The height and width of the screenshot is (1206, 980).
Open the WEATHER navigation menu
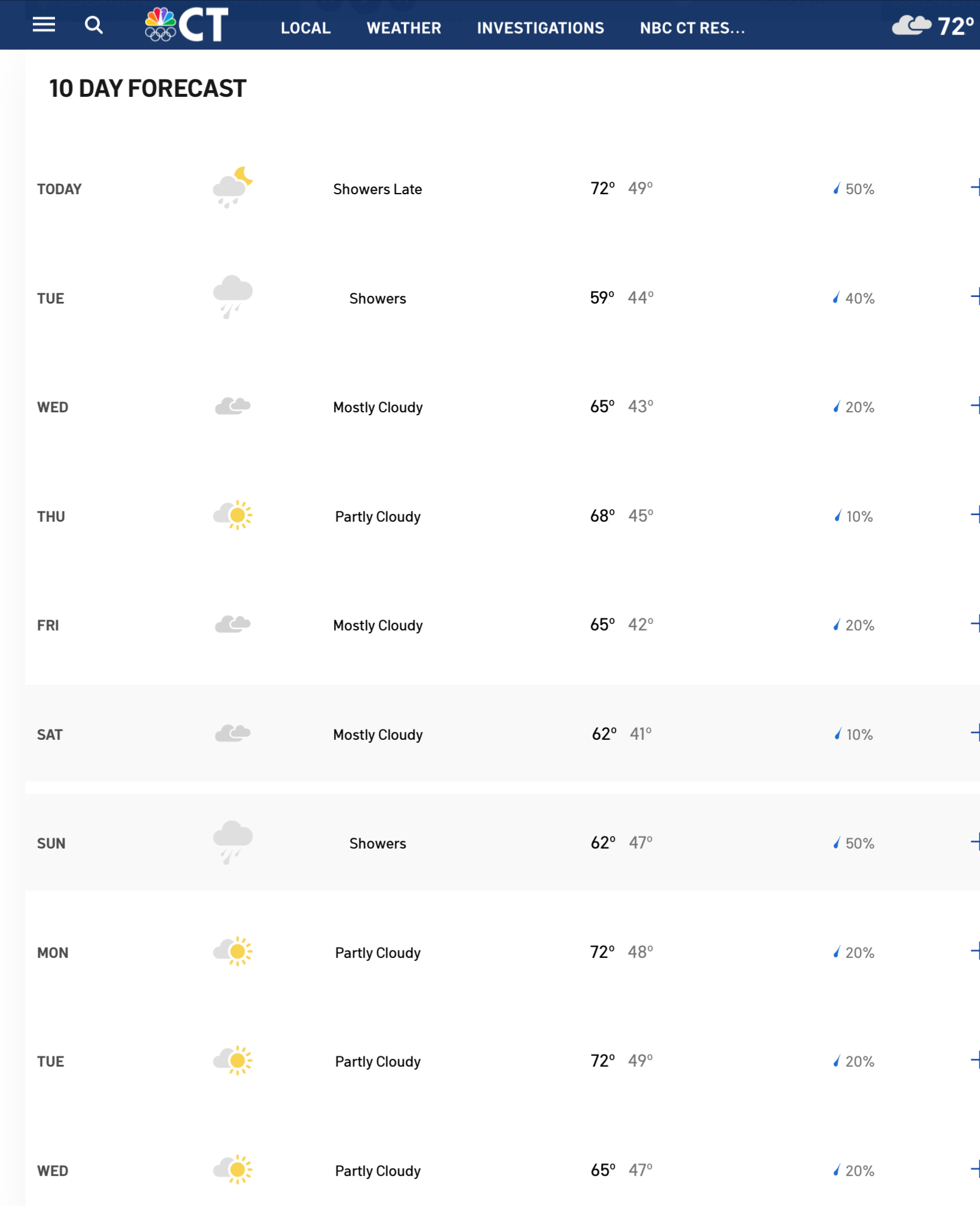pyautogui.click(x=404, y=27)
